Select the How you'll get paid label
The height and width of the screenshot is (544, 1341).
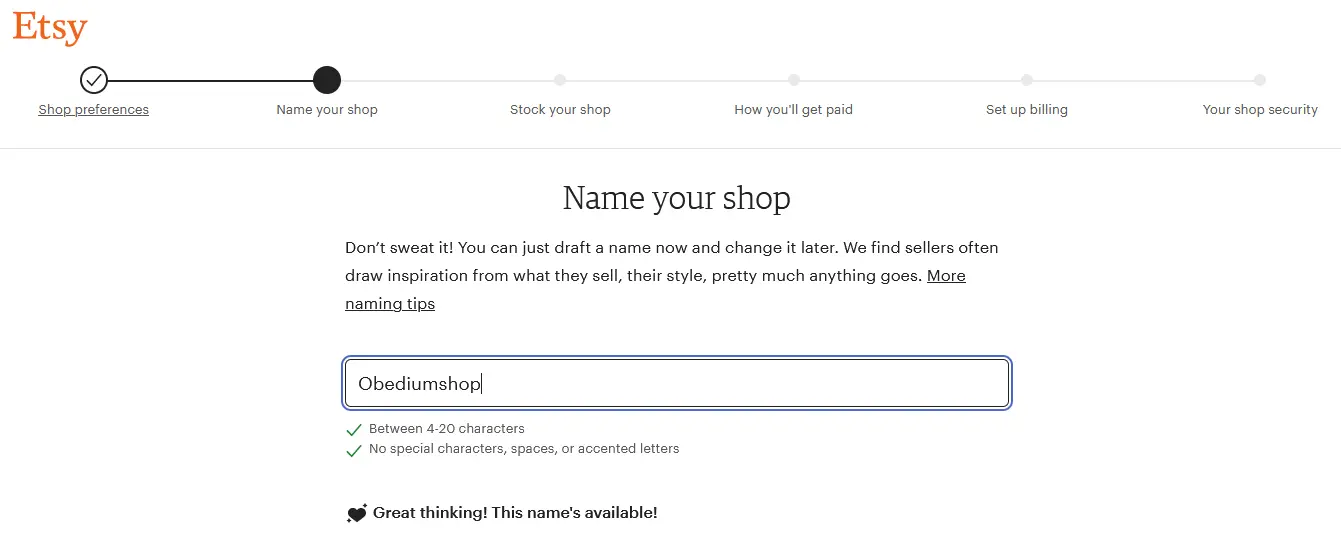pyautogui.click(x=794, y=110)
